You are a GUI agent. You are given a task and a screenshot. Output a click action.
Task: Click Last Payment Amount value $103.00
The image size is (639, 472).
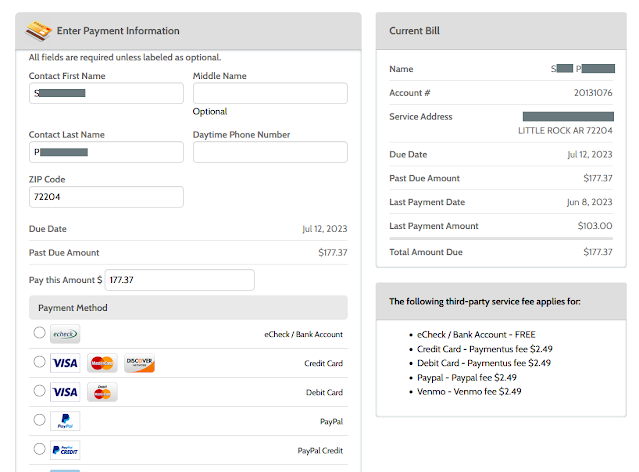point(595,226)
